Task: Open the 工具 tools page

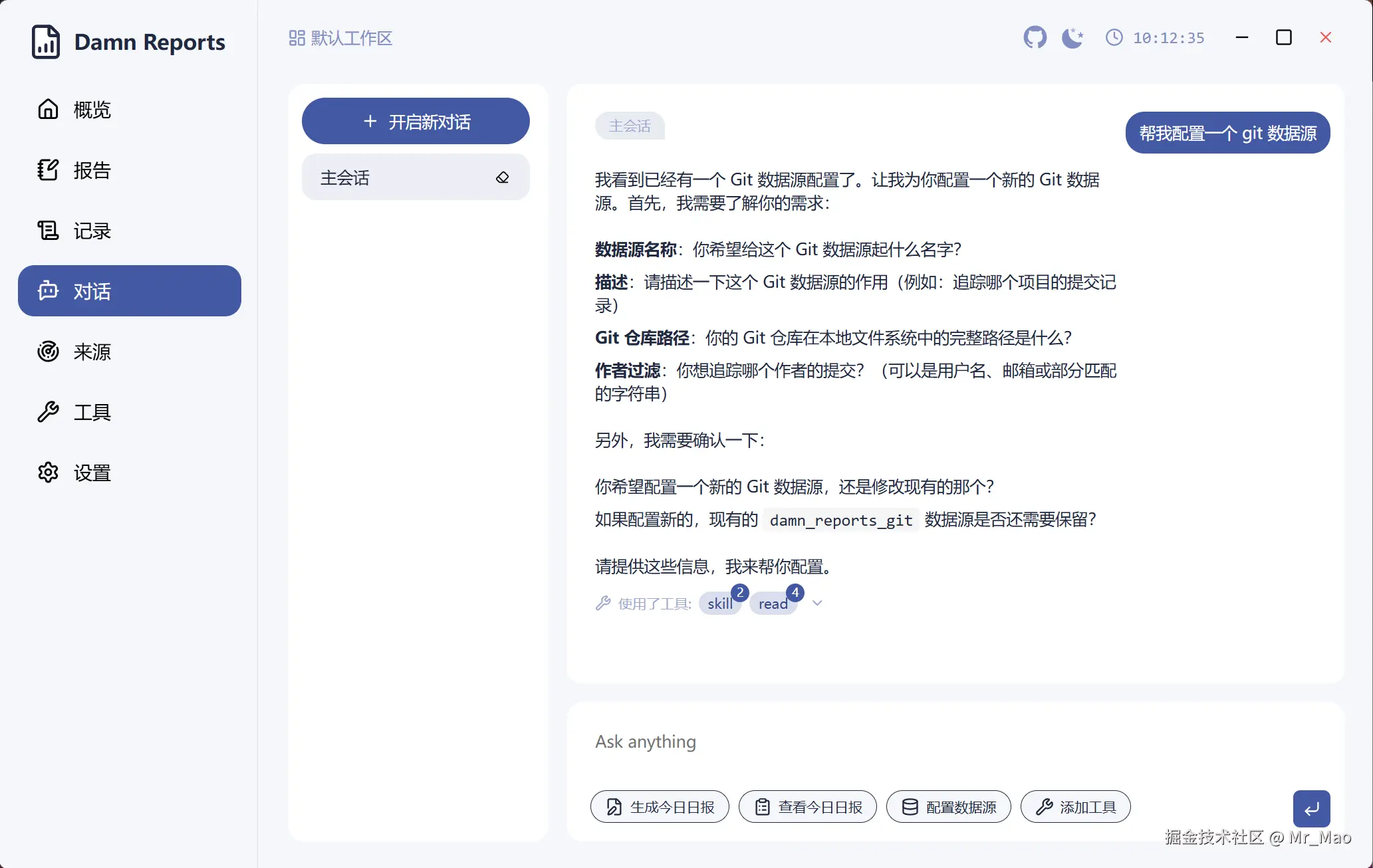Action: coord(92,412)
